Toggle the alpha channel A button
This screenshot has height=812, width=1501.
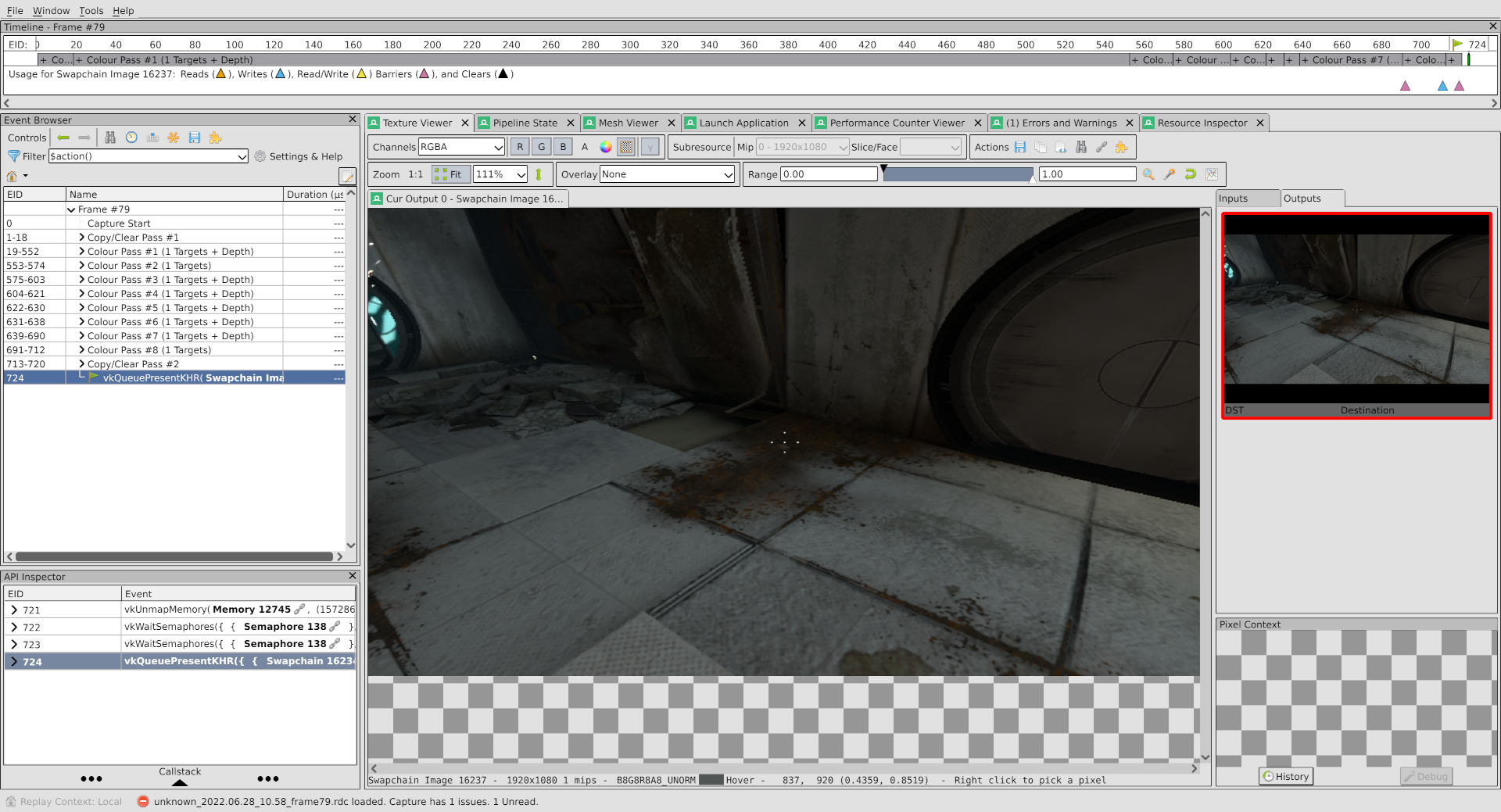pyautogui.click(x=584, y=147)
